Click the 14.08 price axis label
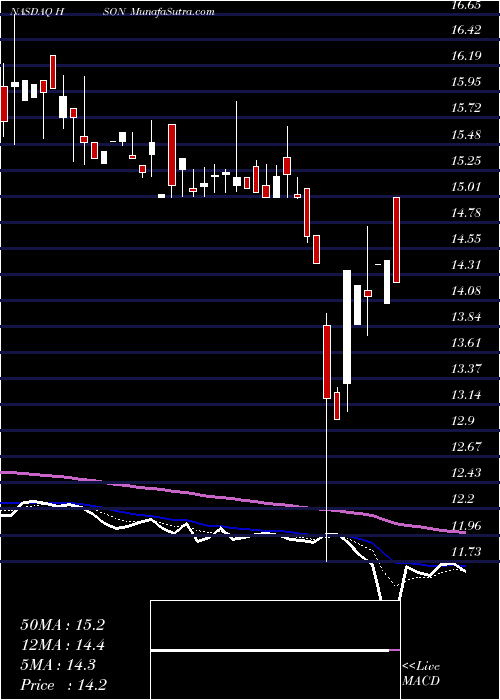This screenshot has width=500, height=700. coord(467,291)
